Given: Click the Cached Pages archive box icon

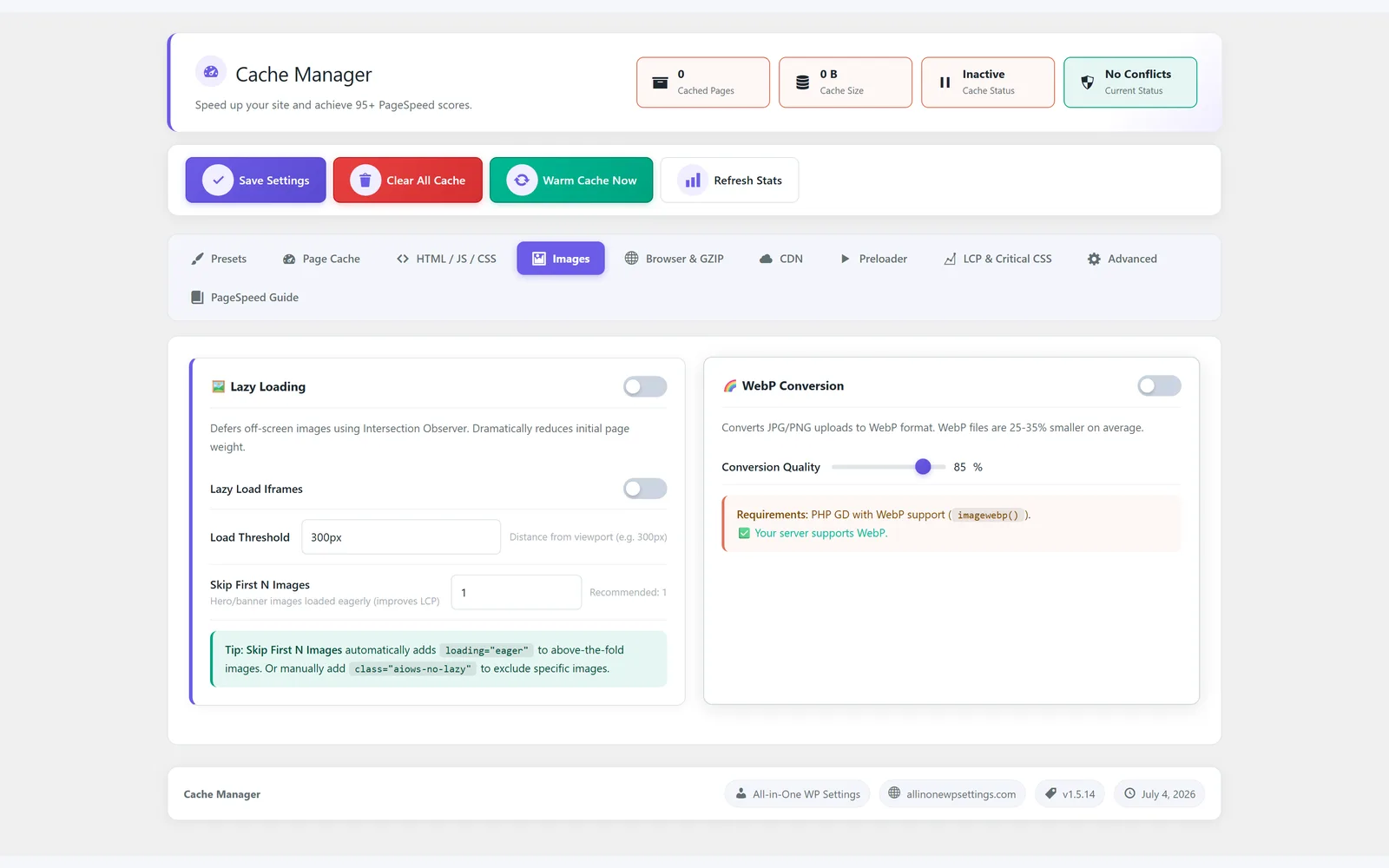Looking at the screenshot, I should pyautogui.click(x=660, y=82).
